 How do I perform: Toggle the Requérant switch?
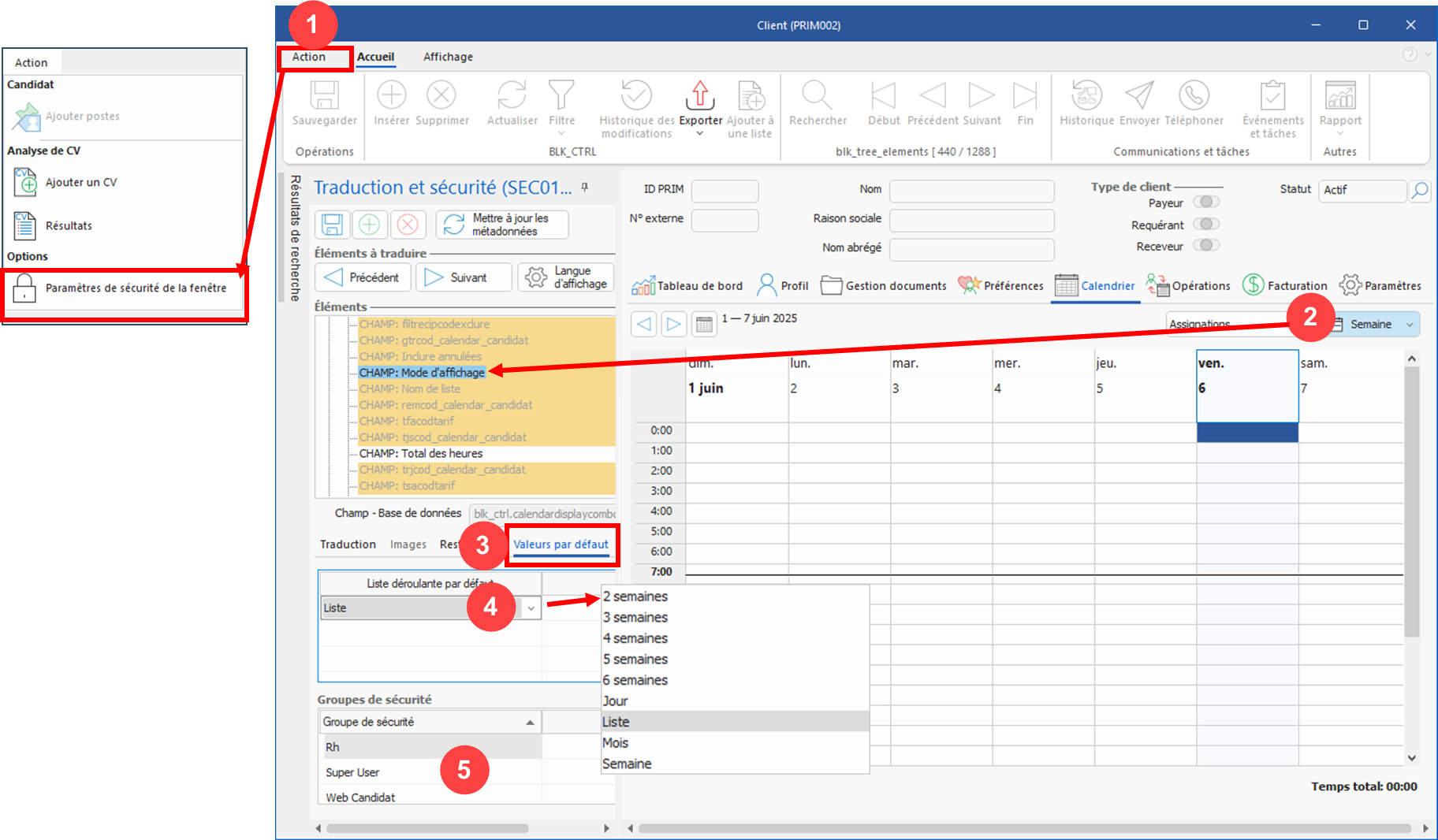1205,225
